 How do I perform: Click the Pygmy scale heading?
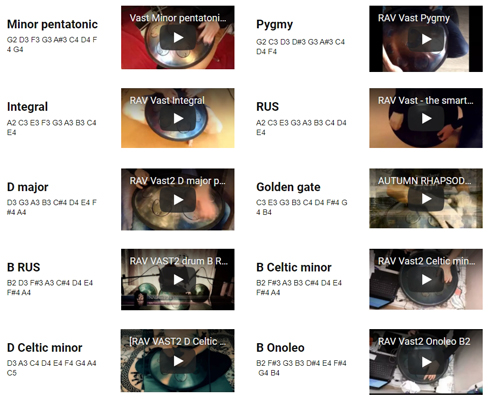(274, 25)
